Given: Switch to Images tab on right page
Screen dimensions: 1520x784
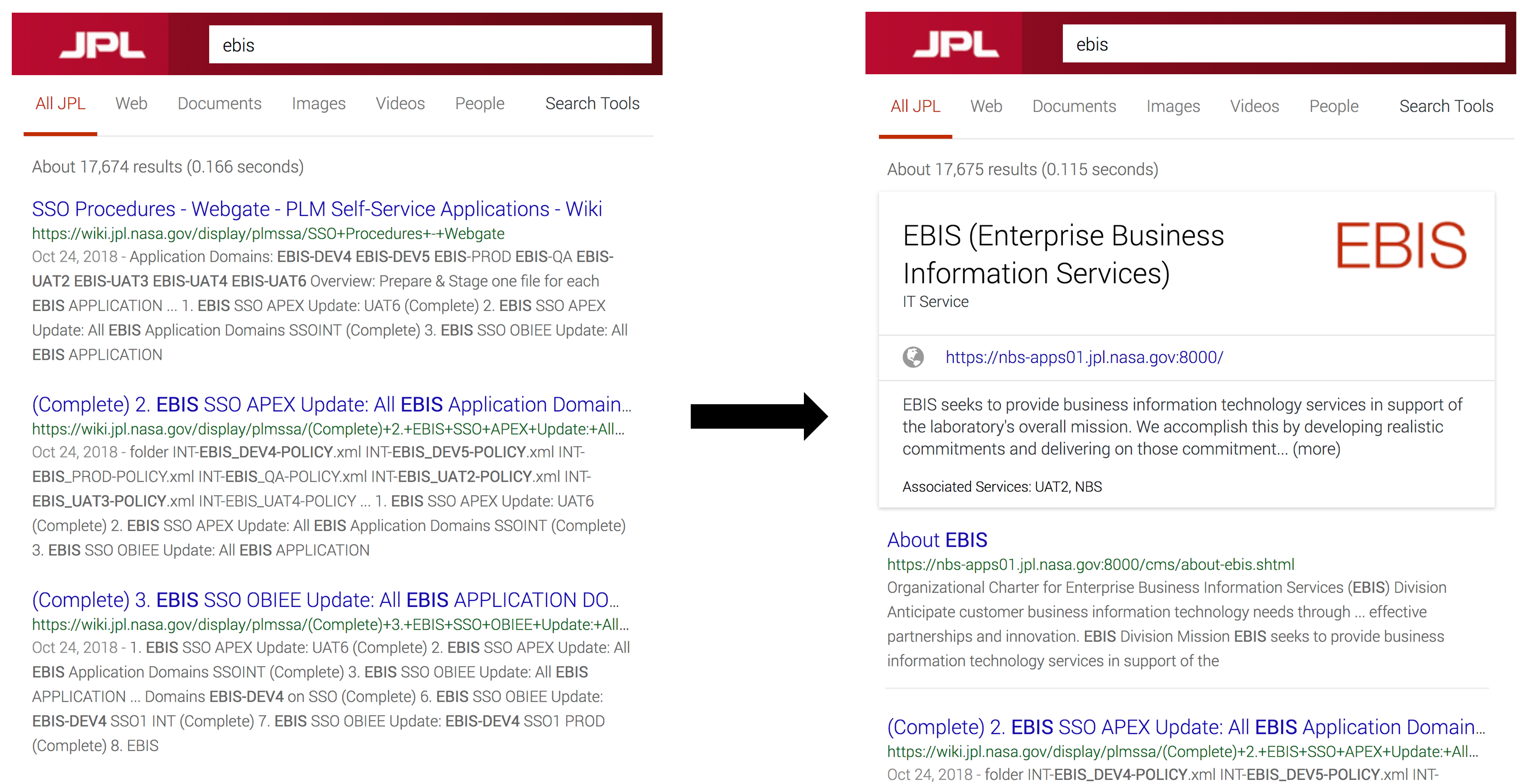Looking at the screenshot, I should 1173,106.
